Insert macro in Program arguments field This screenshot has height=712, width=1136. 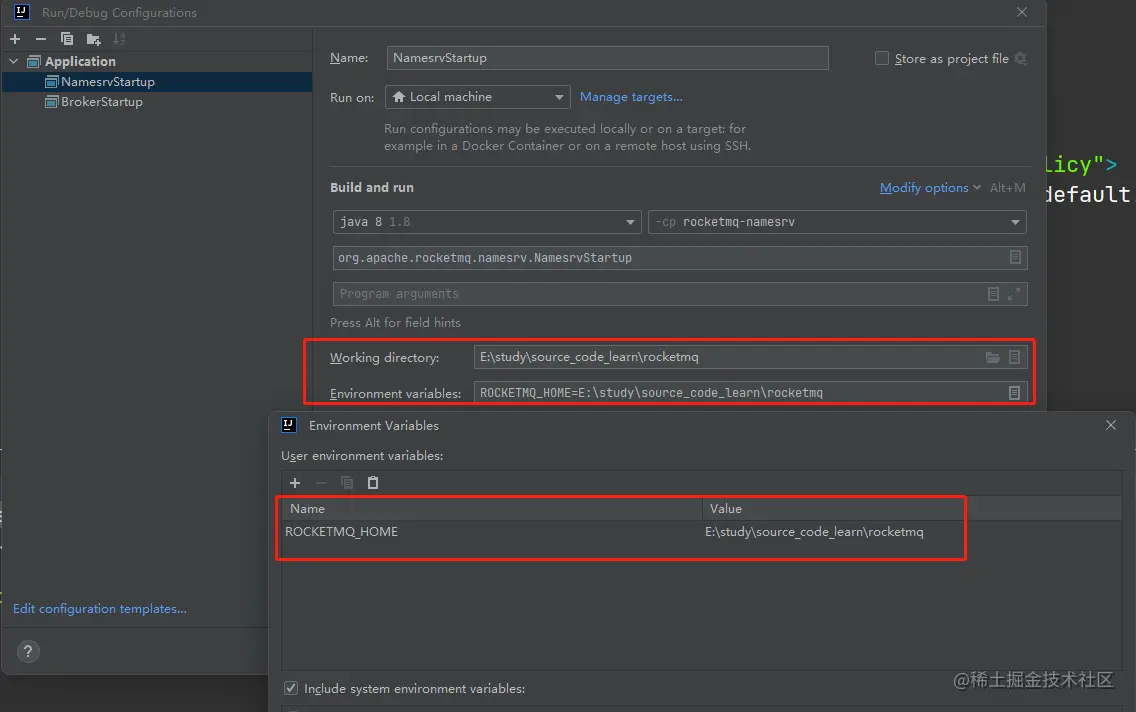click(993, 293)
